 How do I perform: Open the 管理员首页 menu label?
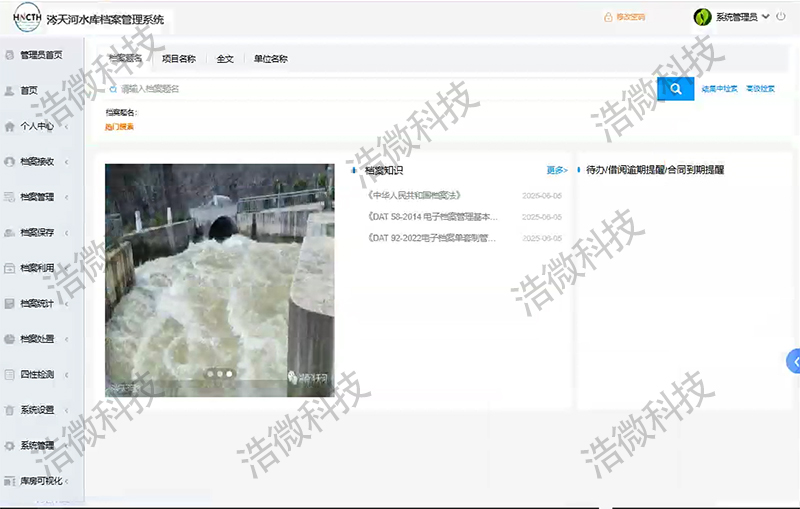click(41, 55)
